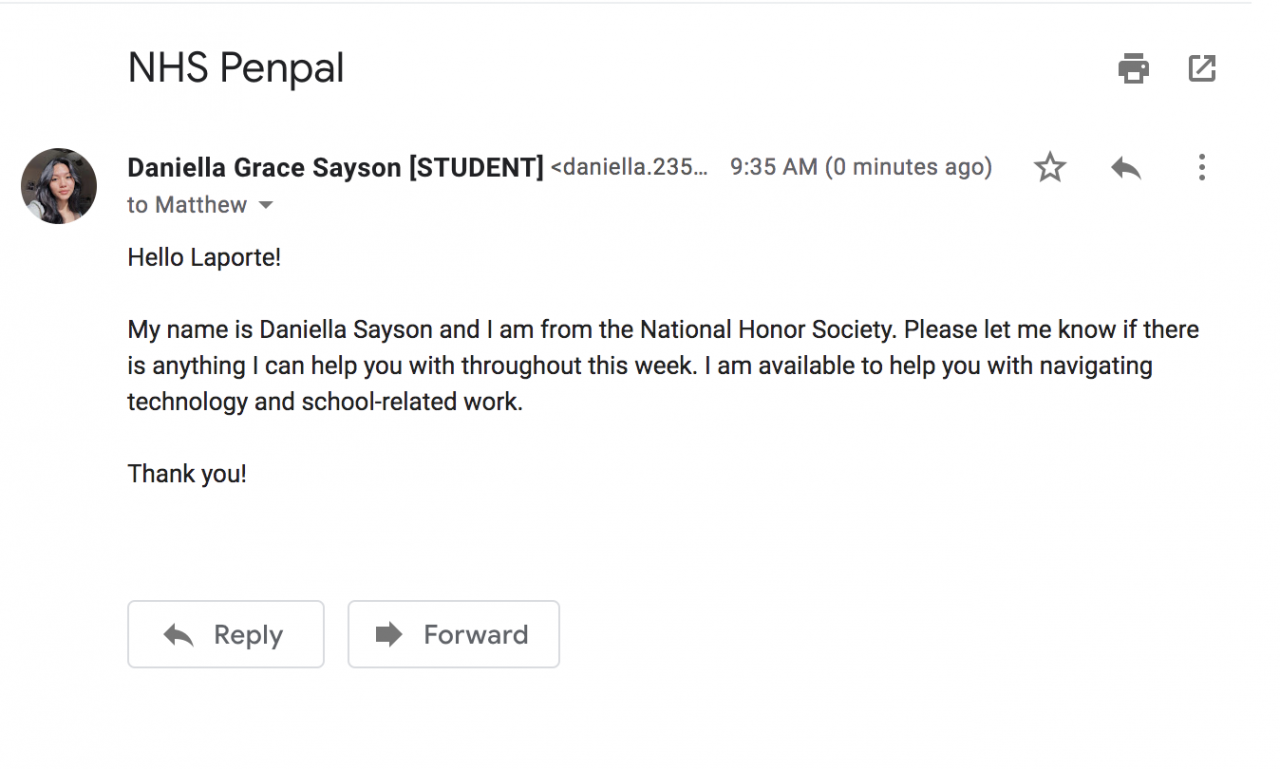Click the "Hello Laporte!" greeting line
Screen dimensions: 1280x769
click(204, 258)
